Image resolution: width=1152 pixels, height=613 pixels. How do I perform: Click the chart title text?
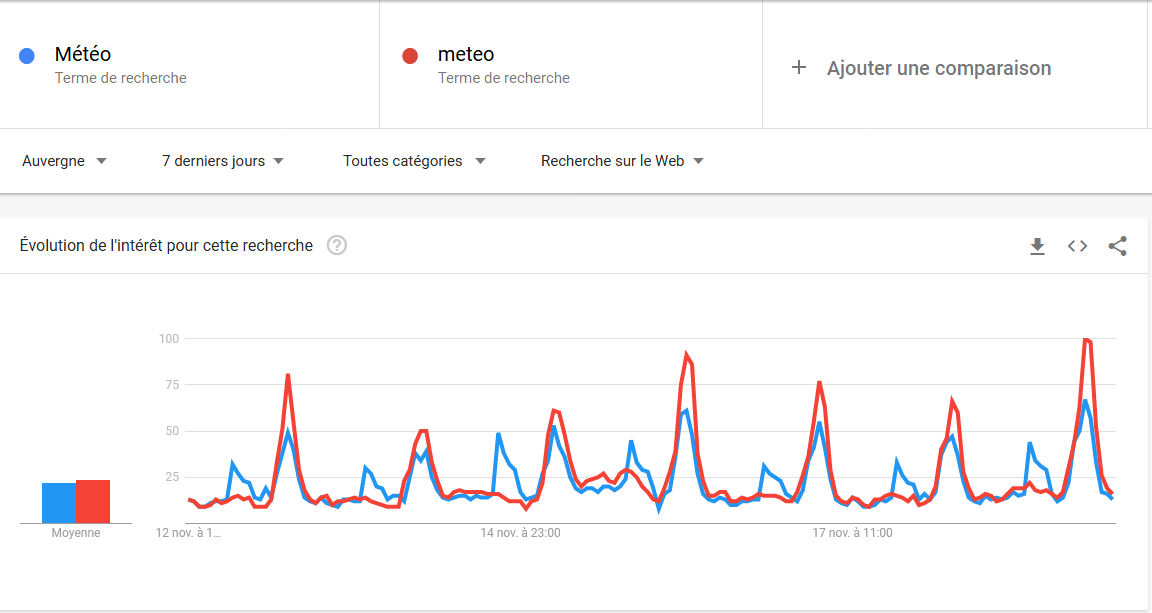pos(166,245)
